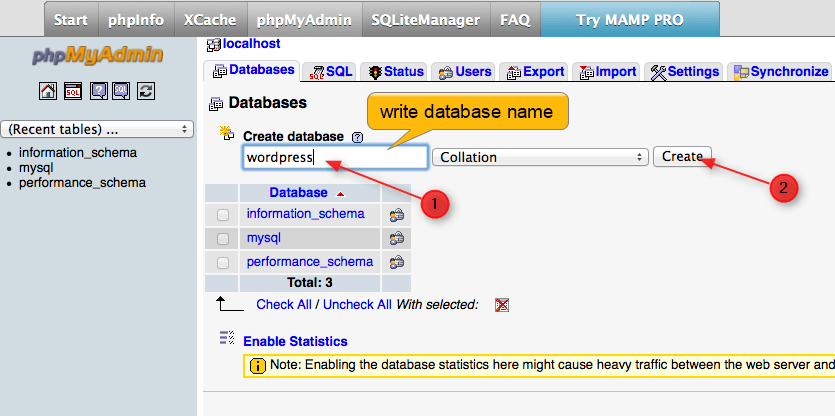This screenshot has width=835, height=416.
Task: Tick the performance_schema checkbox
Action: pyautogui.click(x=223, y=263)
